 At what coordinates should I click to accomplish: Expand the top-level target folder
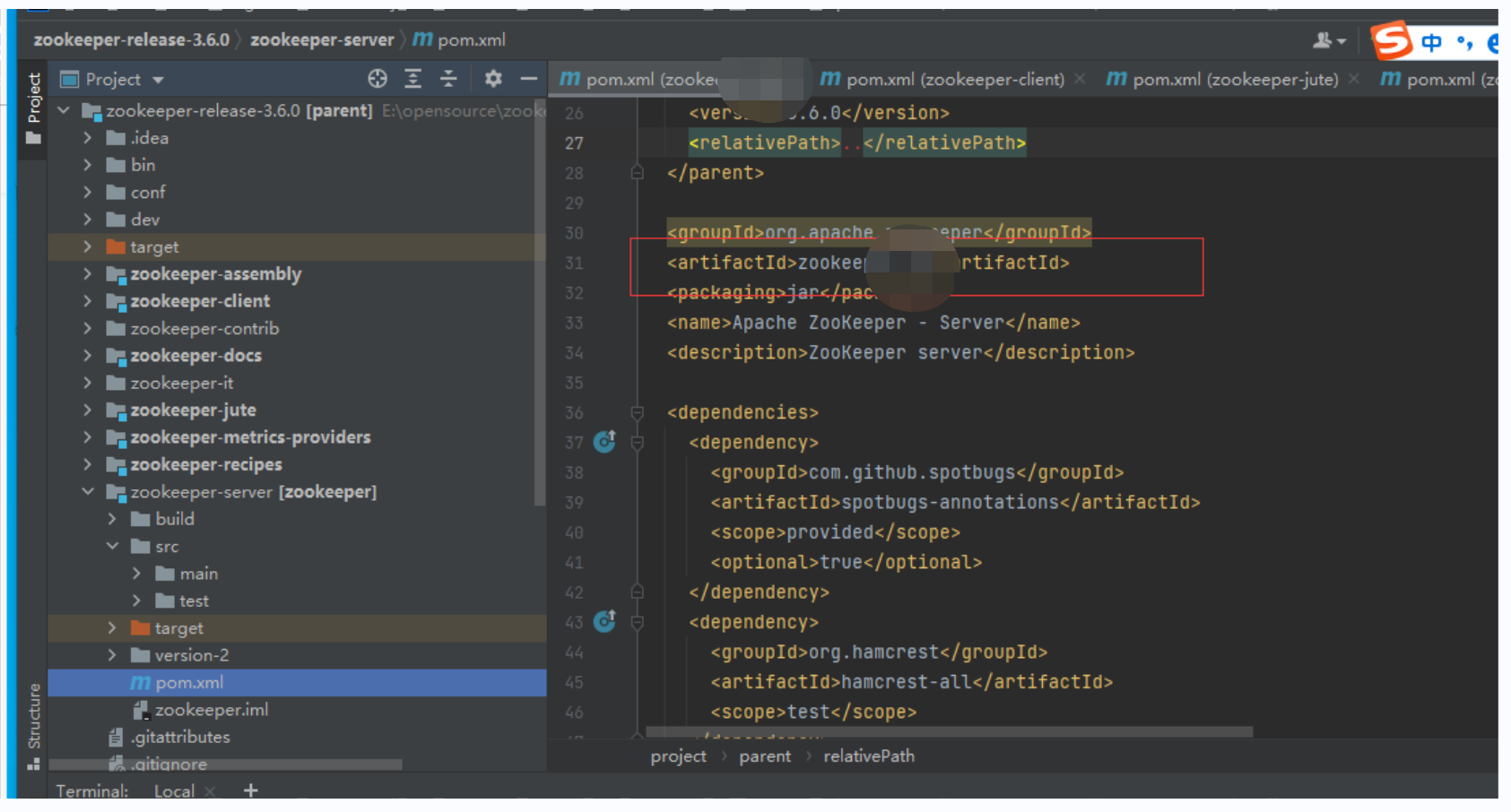click(x=87, y=246)
